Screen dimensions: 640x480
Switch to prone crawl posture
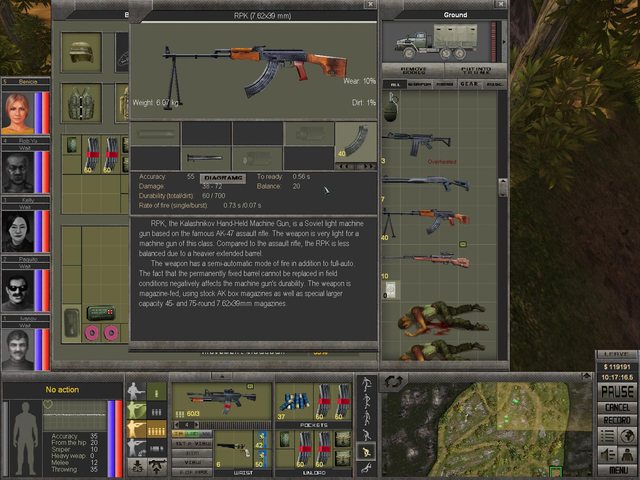[367, 468]
